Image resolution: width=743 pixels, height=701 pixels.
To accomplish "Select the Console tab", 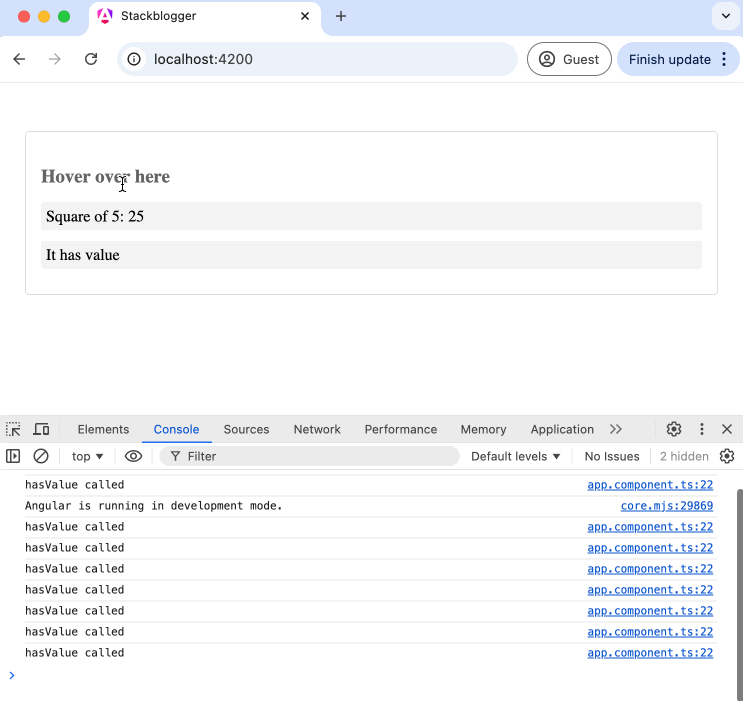I will click(x=176, y=429).
